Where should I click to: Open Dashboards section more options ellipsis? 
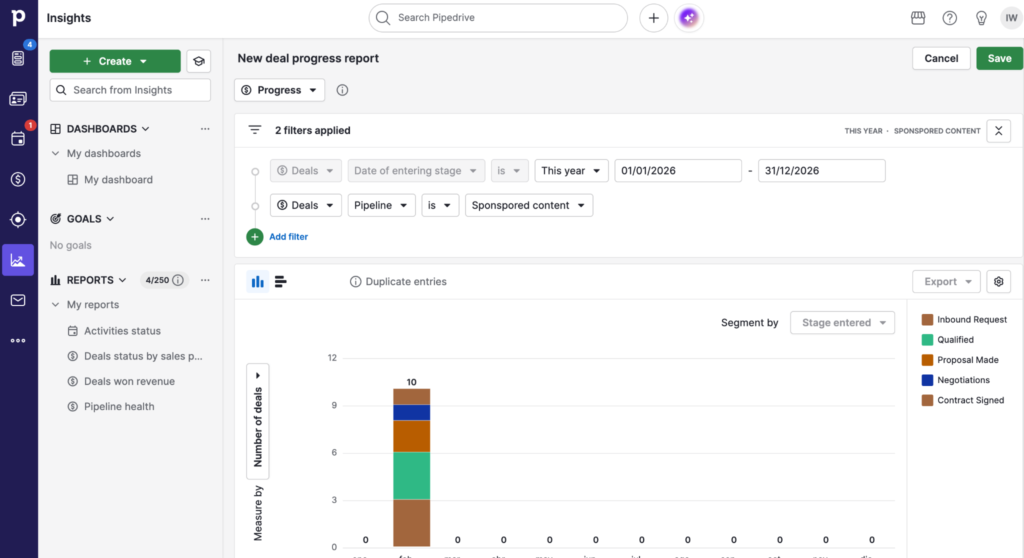[205, 129]
